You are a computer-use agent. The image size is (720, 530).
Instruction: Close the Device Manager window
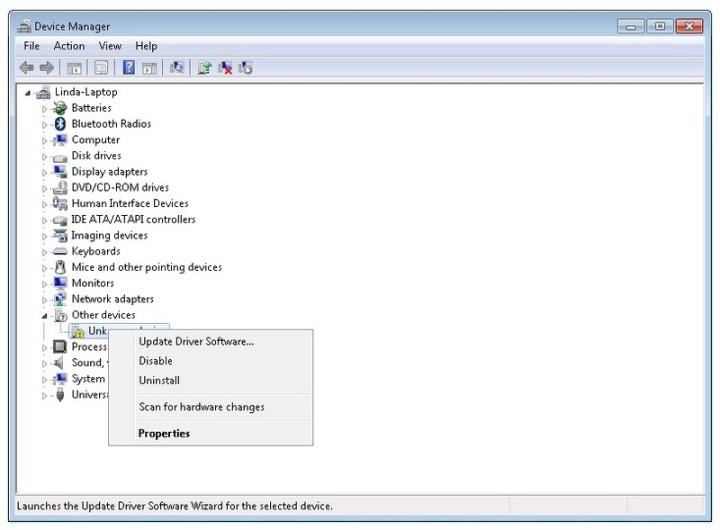pos(689,26)
